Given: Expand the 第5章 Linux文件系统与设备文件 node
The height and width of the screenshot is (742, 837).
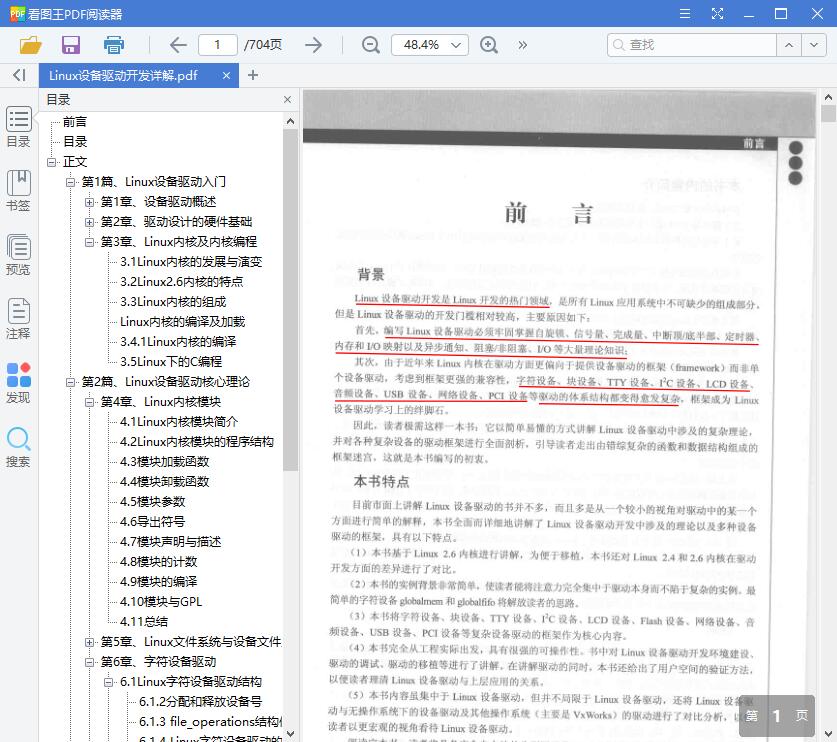Looking at the screenshot, I should pos(90,642).
